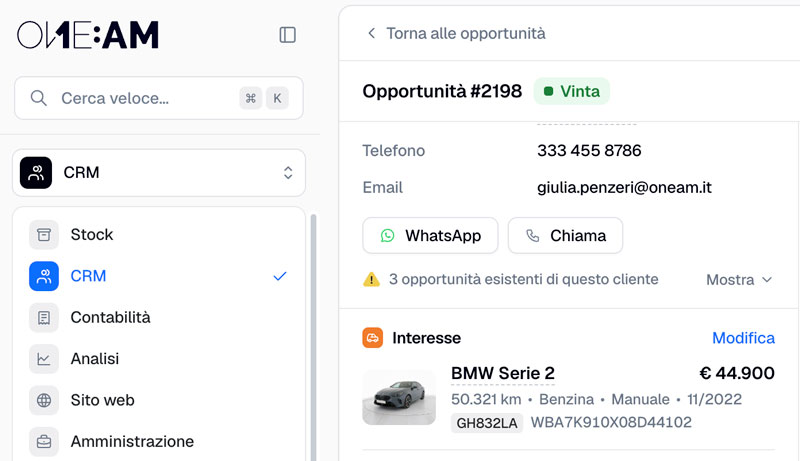Click the orange Interesse car icon
Viewport: 800px width, 461px height.
coord(372,338)
